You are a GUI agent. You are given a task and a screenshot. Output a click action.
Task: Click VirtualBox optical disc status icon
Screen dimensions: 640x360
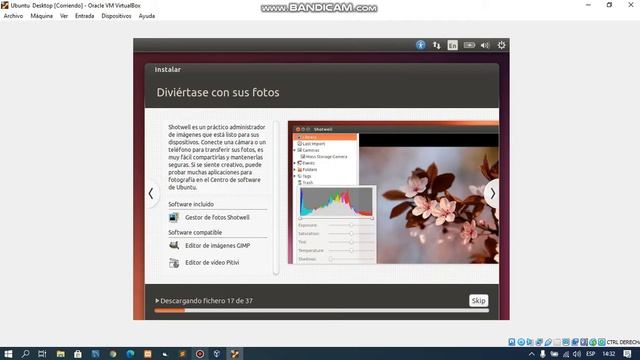pos(521,342)
